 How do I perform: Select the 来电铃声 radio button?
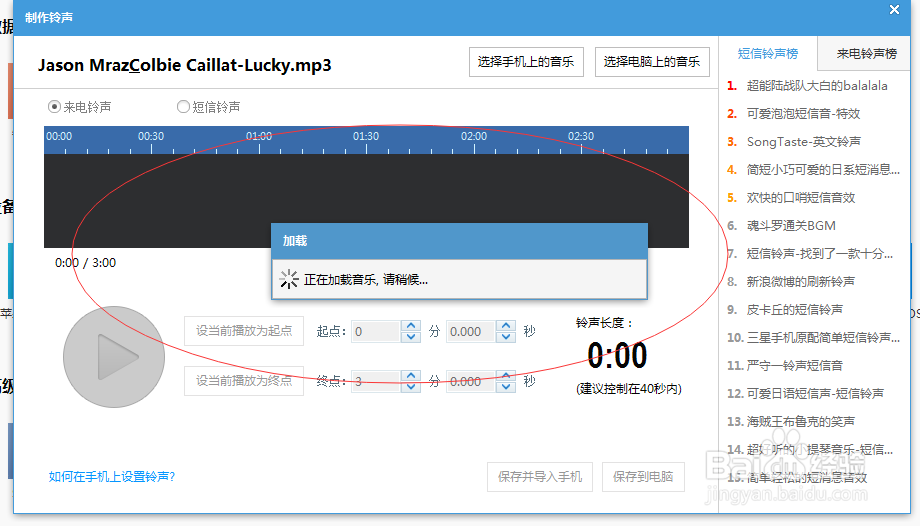point(54,107)
